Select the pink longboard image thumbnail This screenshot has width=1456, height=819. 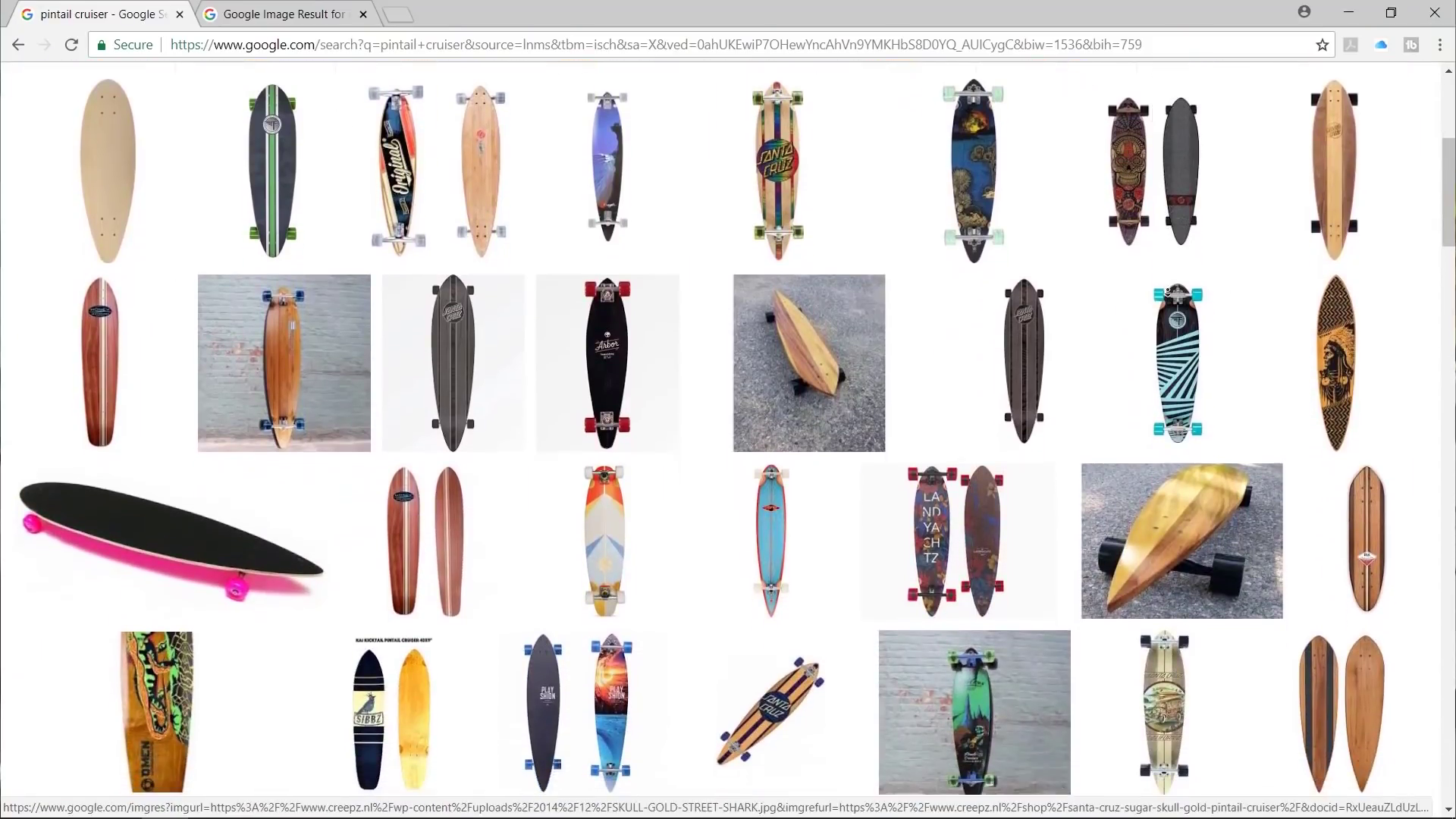(171, 541)
